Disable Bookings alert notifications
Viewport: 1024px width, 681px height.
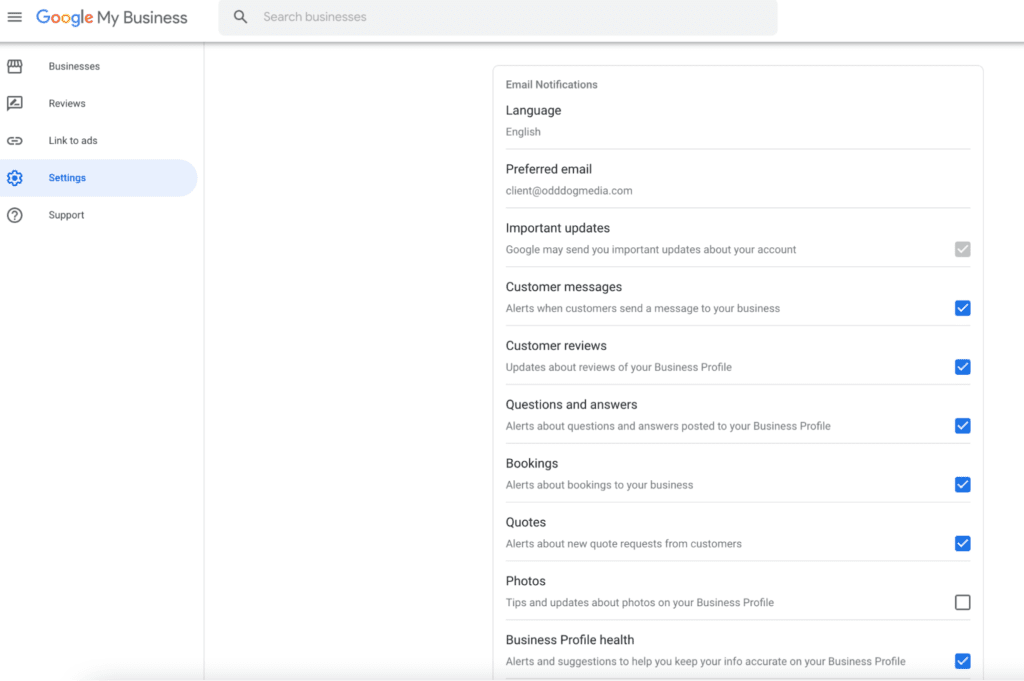pos(962,484)
